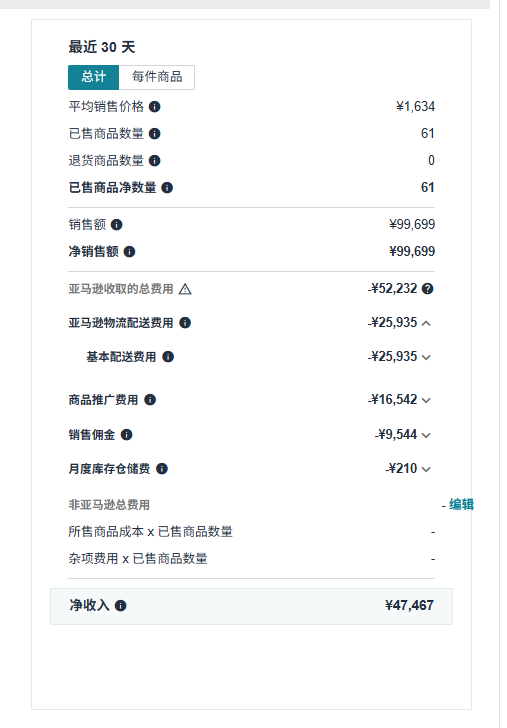Expand 商品推广费用 breakdown chevron
Screen dimensions: 507x728
[426, 400]
